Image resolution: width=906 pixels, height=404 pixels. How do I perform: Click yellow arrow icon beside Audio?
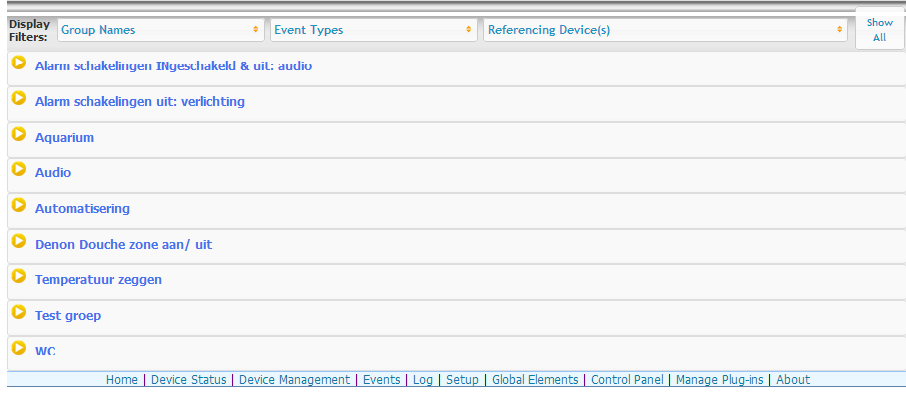tap(18, 170)
